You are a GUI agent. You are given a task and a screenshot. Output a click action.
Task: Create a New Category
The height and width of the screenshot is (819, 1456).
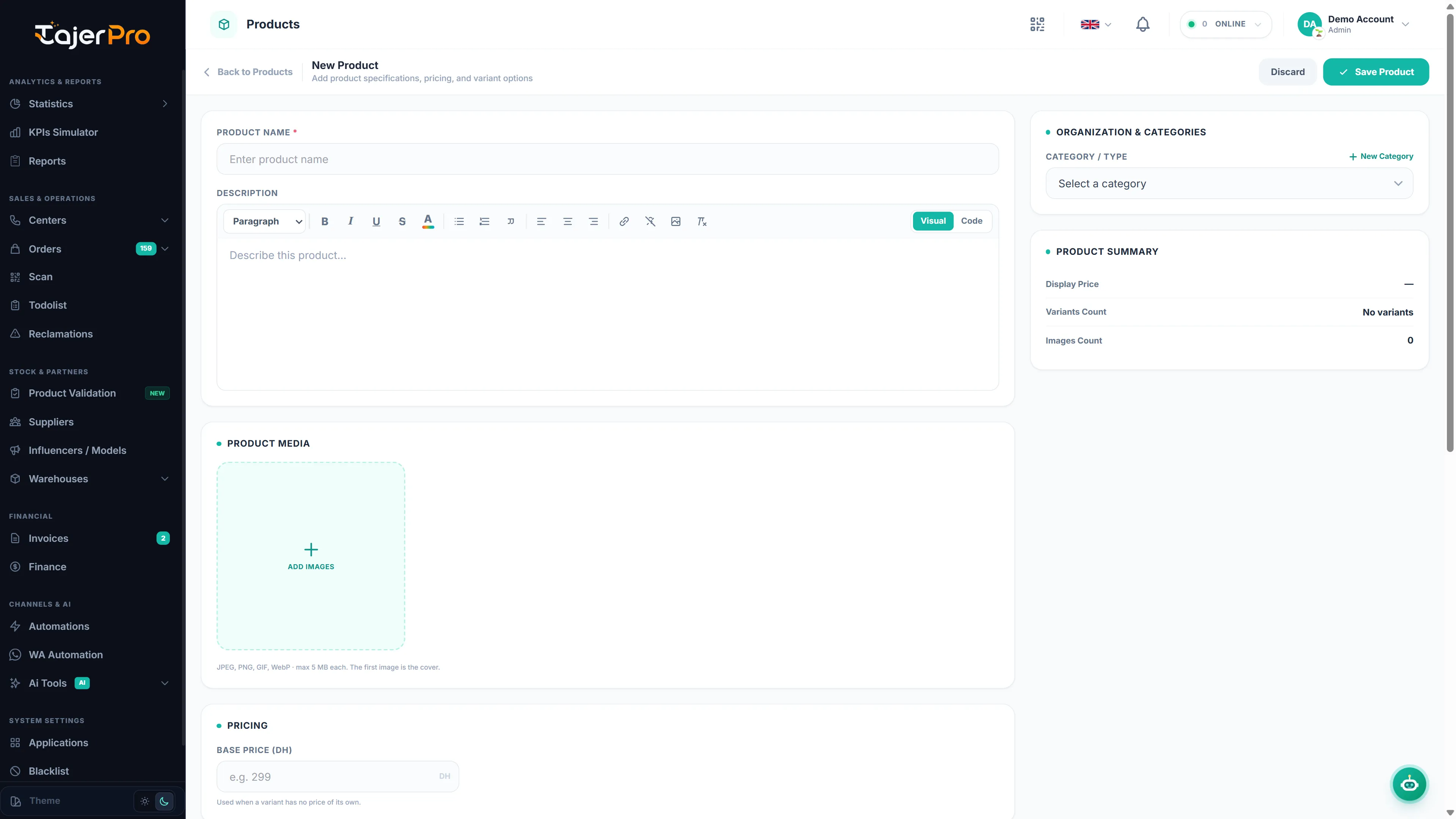point(1381,156)
